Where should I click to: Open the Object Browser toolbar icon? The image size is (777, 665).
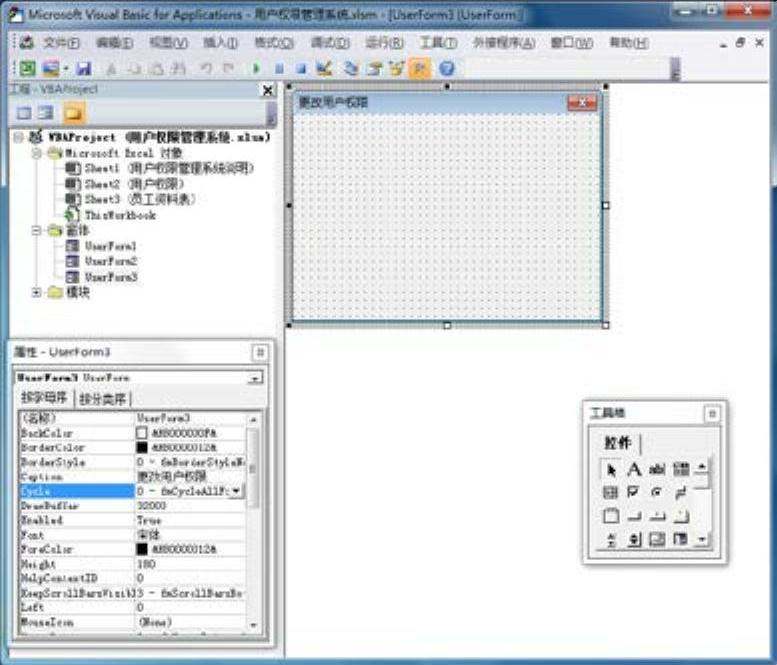pos(396,68)
